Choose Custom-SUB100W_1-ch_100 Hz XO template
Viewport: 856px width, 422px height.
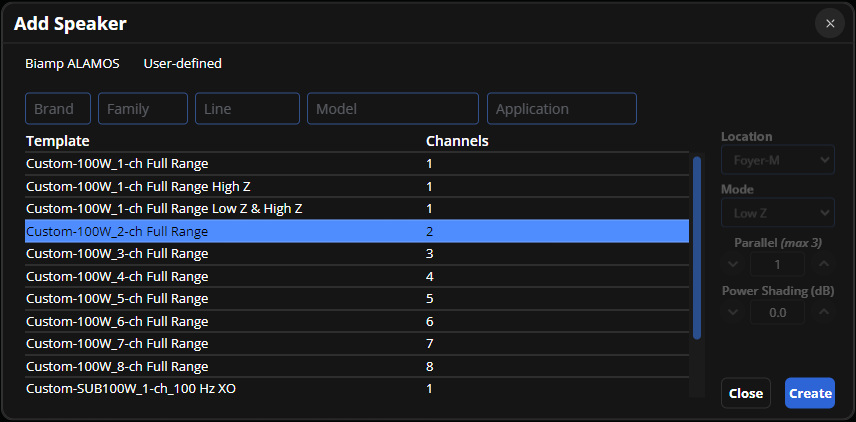129,389
